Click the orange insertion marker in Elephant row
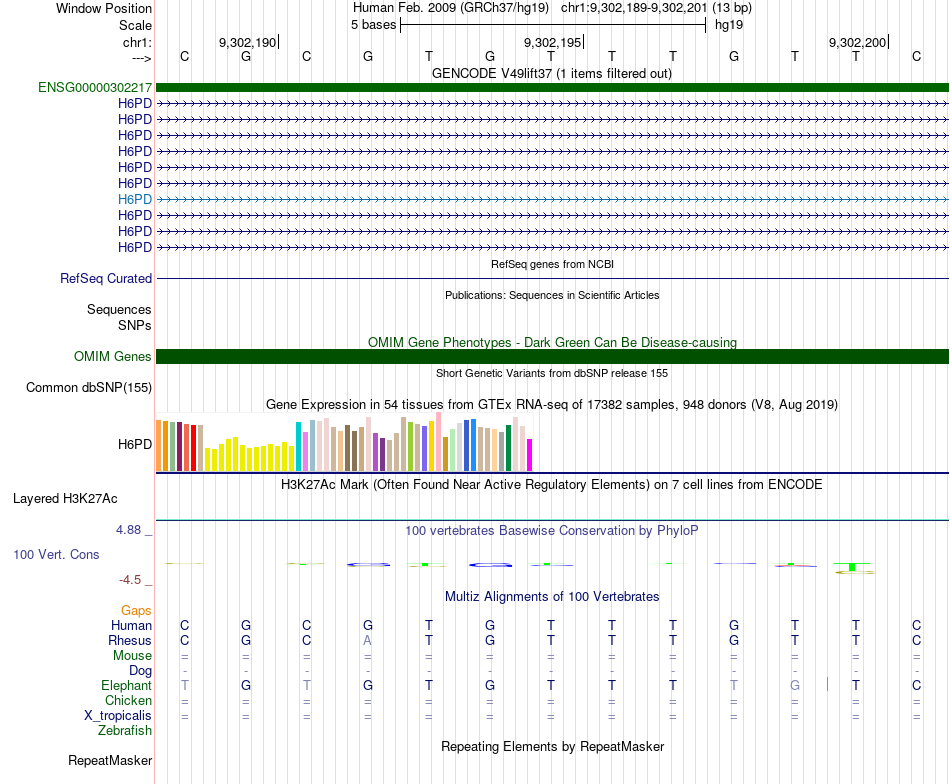The height and width of the screenshot is (784, 950). click(x=827, y=685)
